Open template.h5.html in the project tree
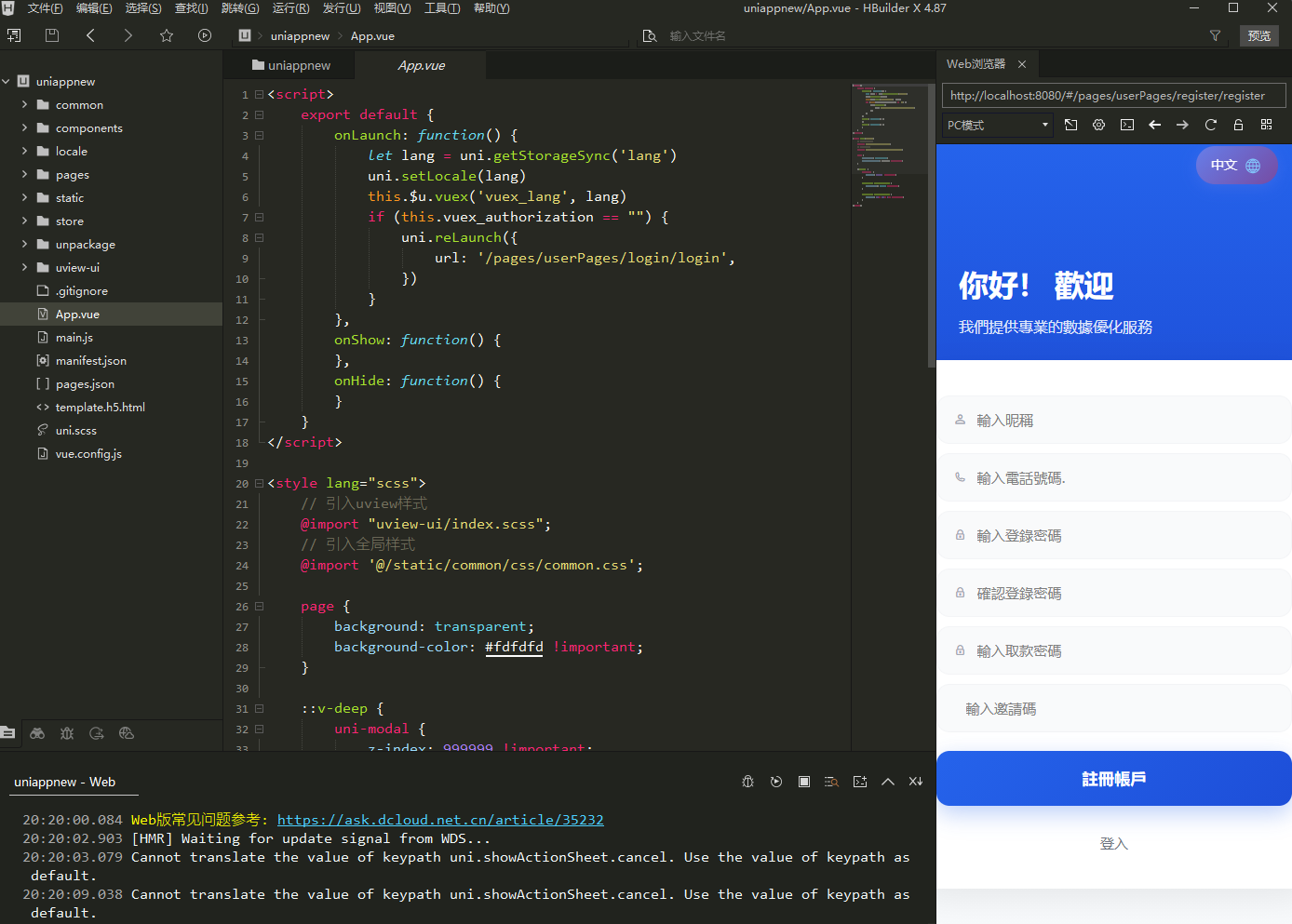 100,408
